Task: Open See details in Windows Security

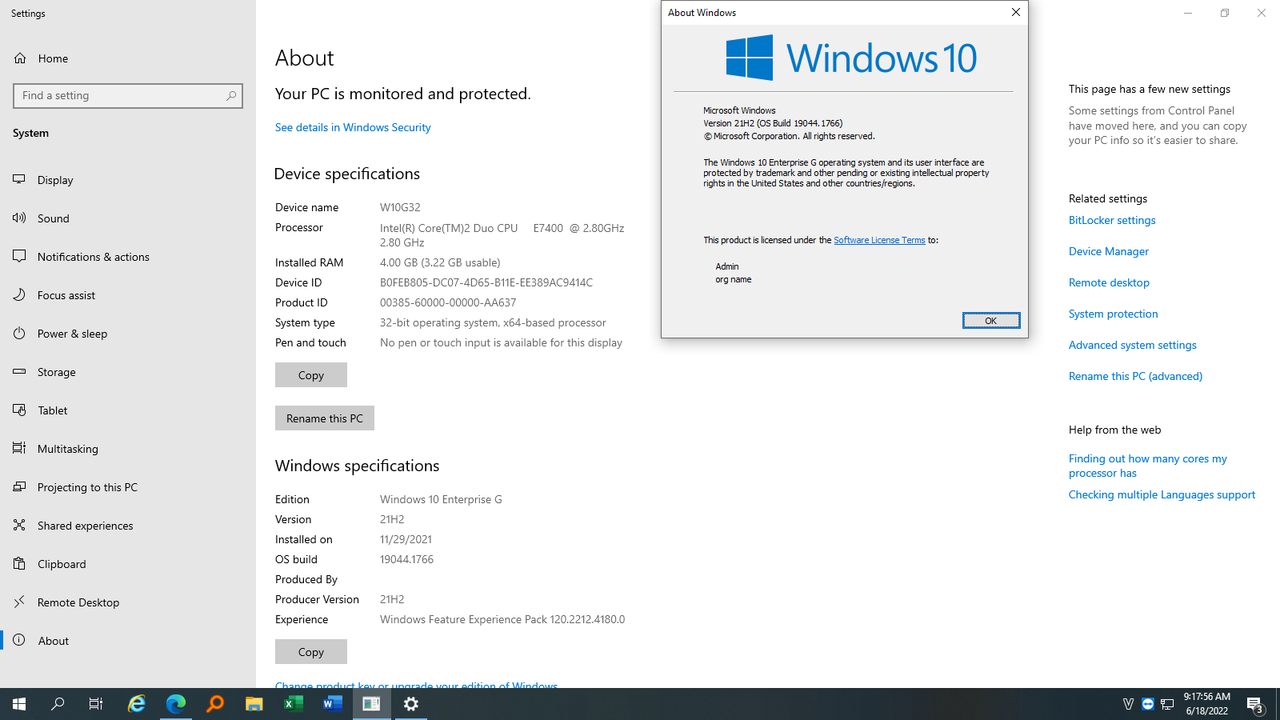Action: (353, 127)
